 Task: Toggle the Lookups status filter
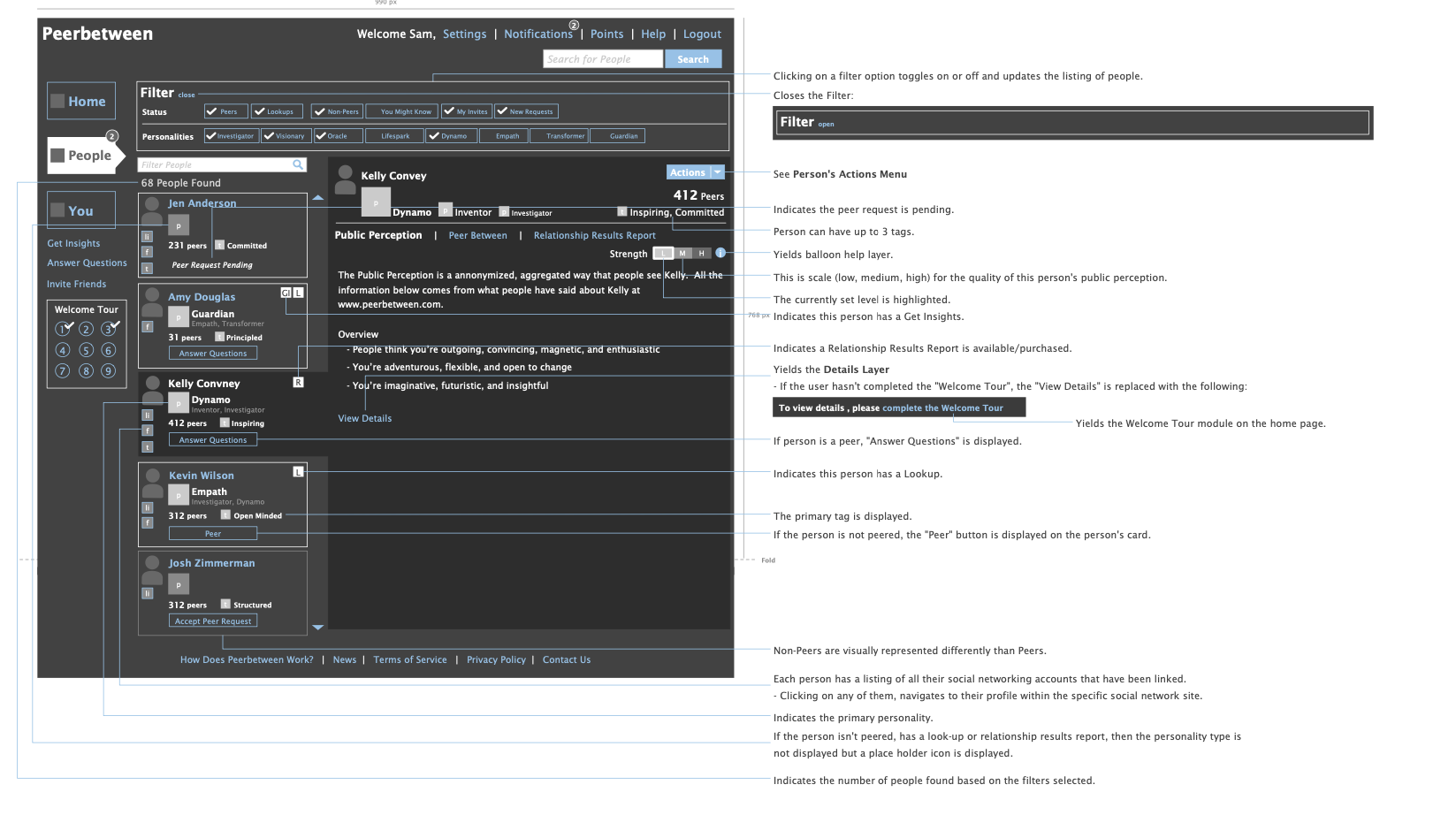pos(277,111)
